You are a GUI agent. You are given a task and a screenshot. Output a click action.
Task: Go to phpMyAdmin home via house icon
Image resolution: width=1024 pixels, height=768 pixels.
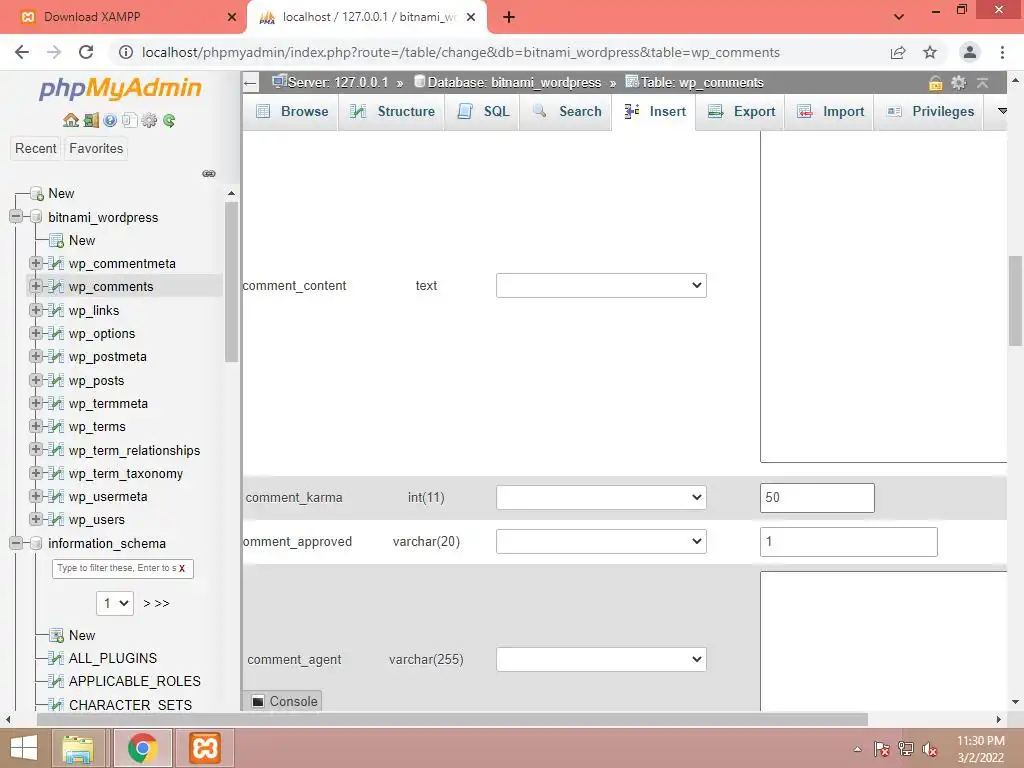(71, 120)
